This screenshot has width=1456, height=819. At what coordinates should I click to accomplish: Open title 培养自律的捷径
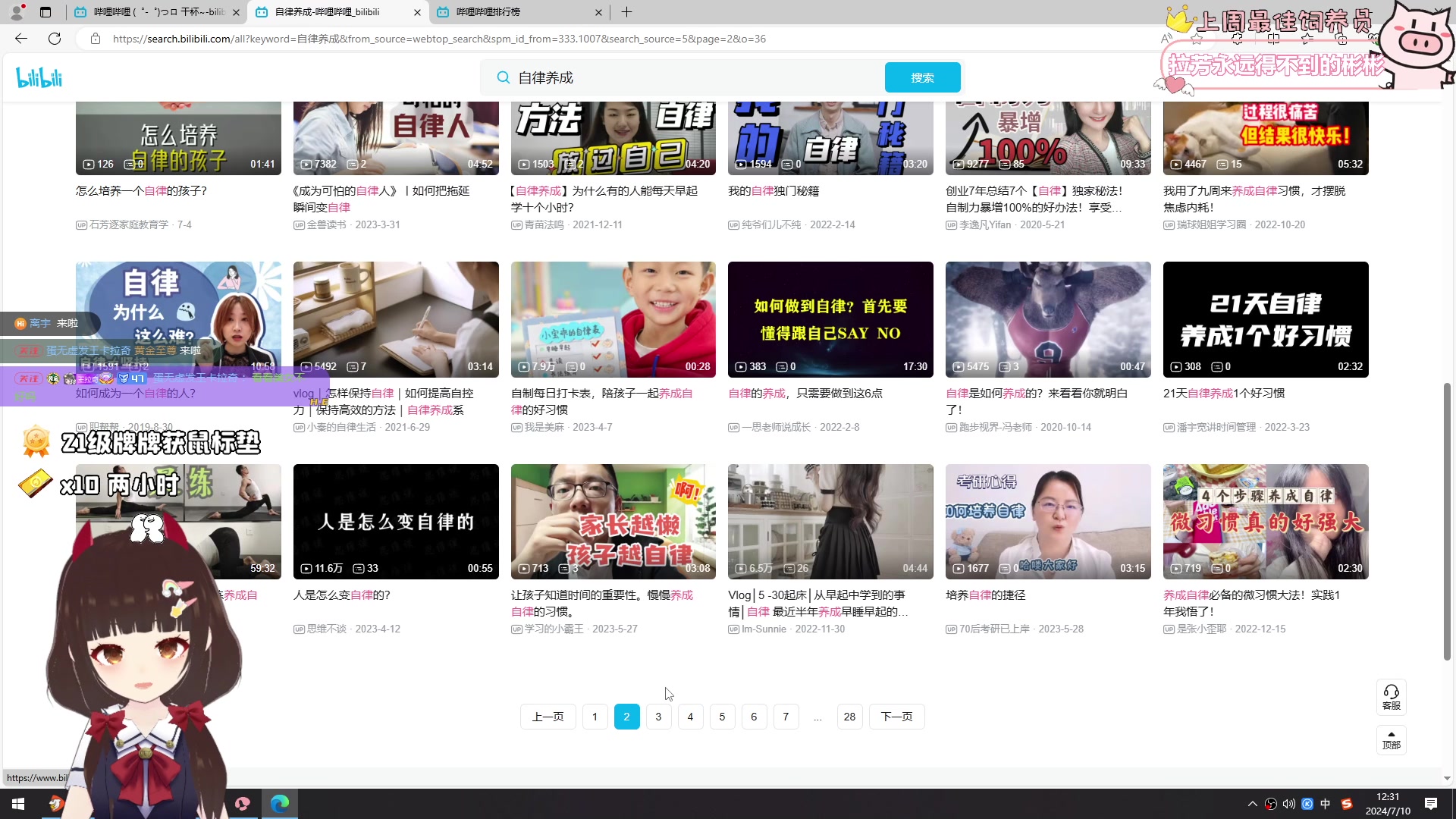tap(985, 595)
